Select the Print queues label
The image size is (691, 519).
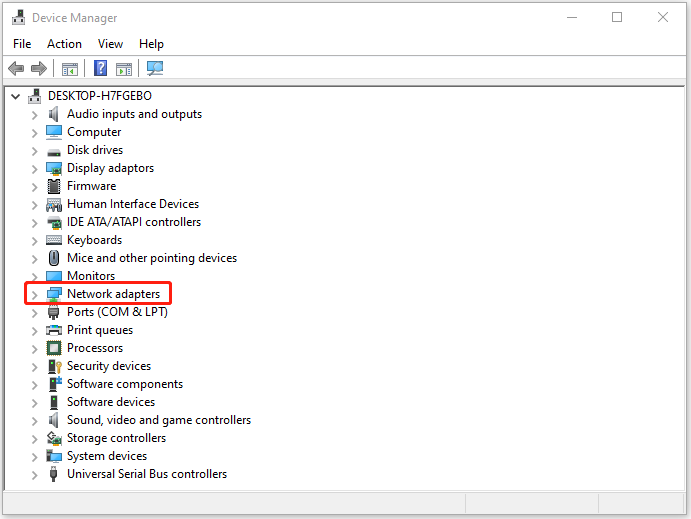point(100,330)
